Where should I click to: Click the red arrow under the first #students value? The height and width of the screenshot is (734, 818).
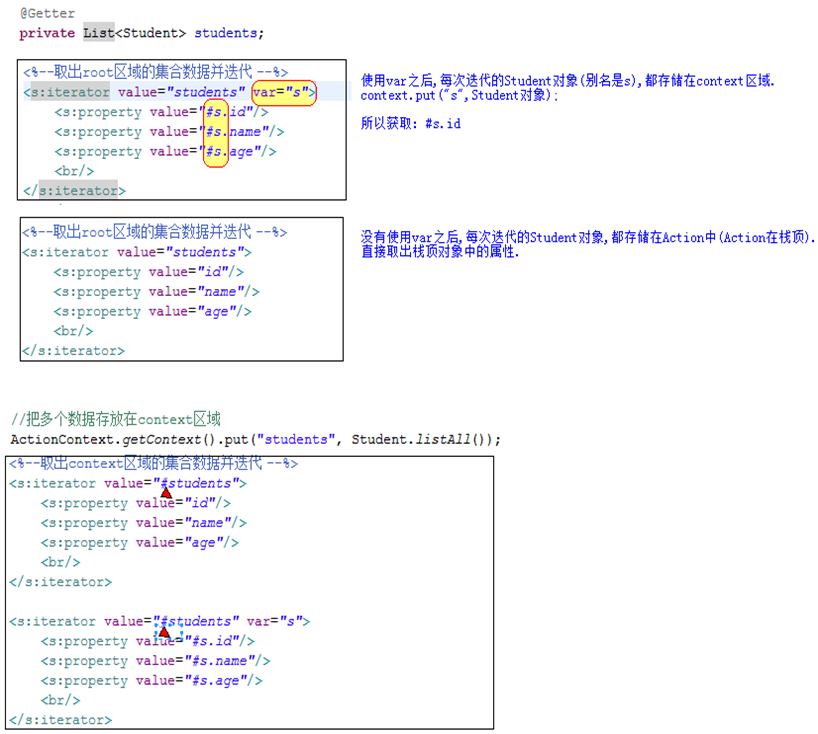pyautogui.click(x=166, y=492)
